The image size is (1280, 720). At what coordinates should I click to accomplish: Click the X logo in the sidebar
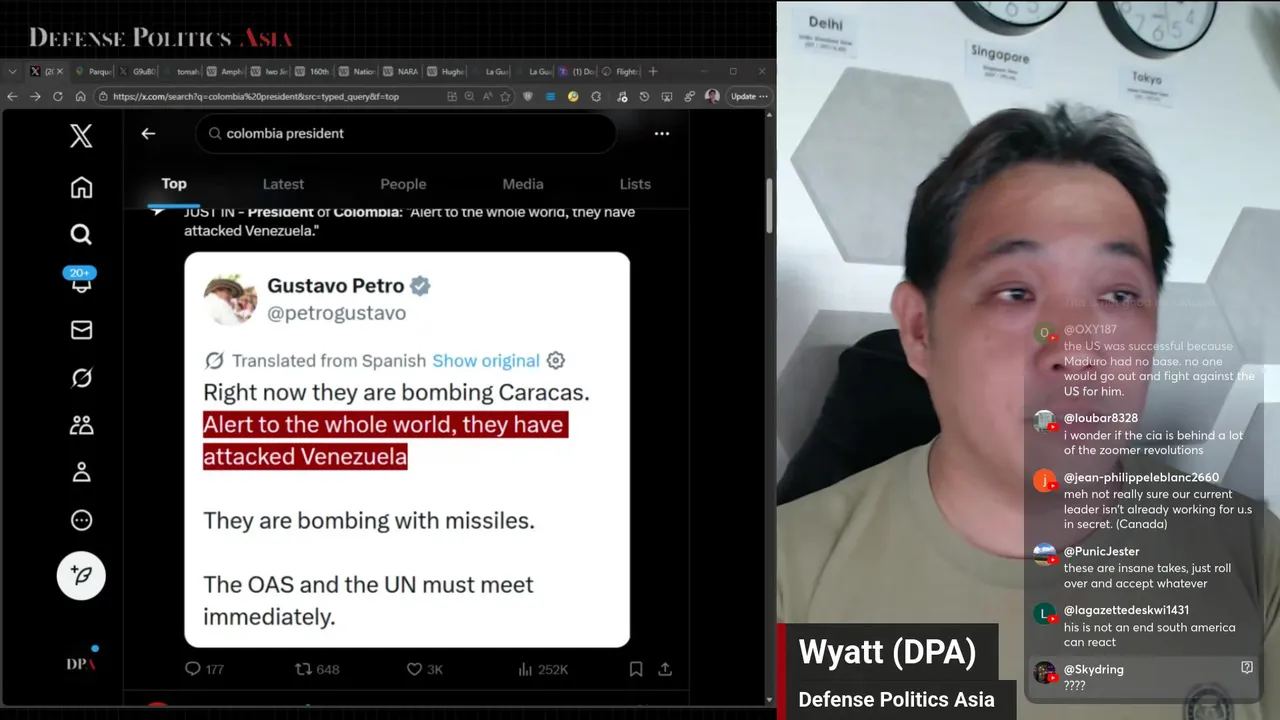pyautogui.click(x=81, y=136)
